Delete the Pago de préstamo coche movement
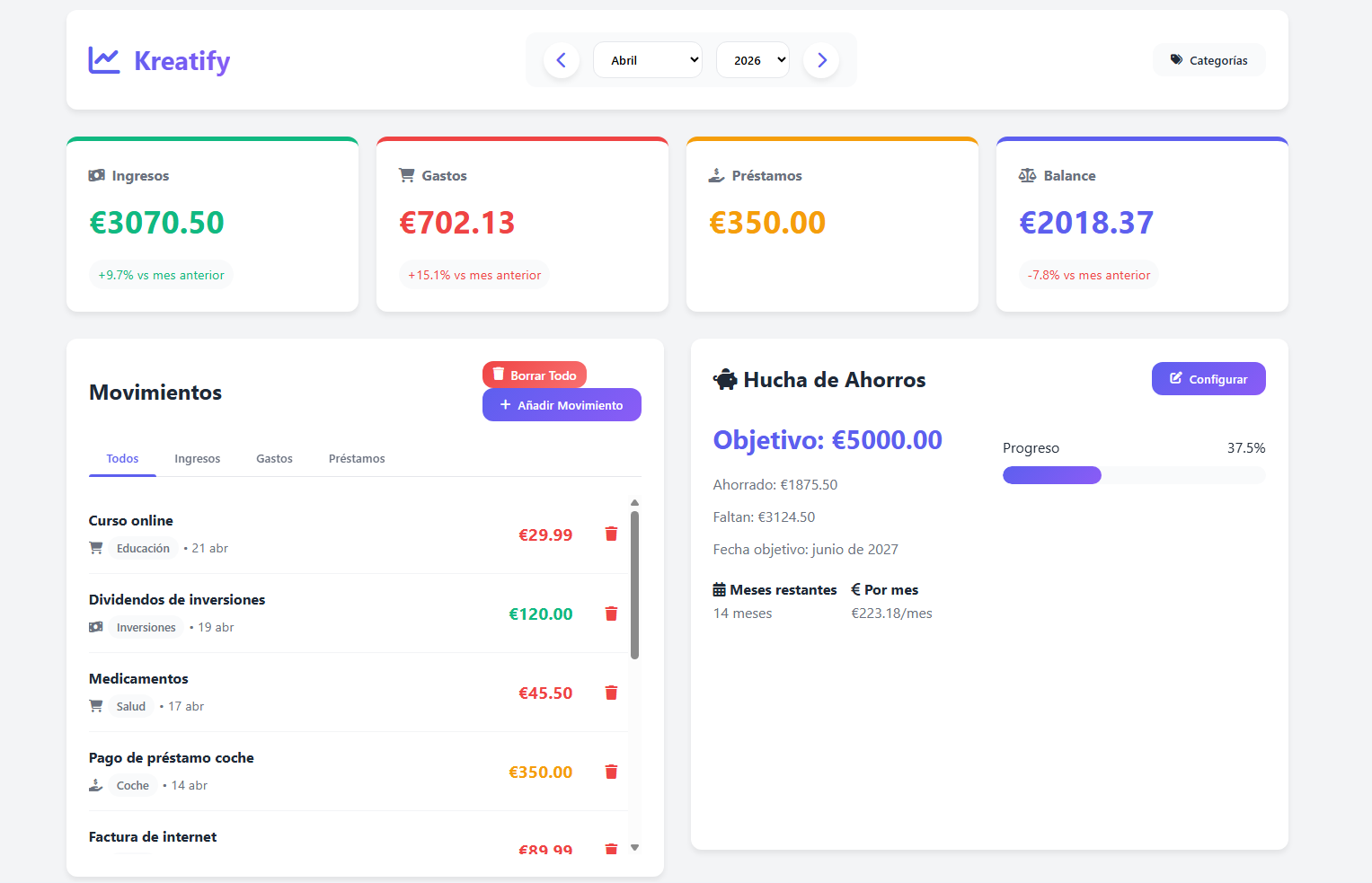1372x883 pixels. (x=611, y=772)
